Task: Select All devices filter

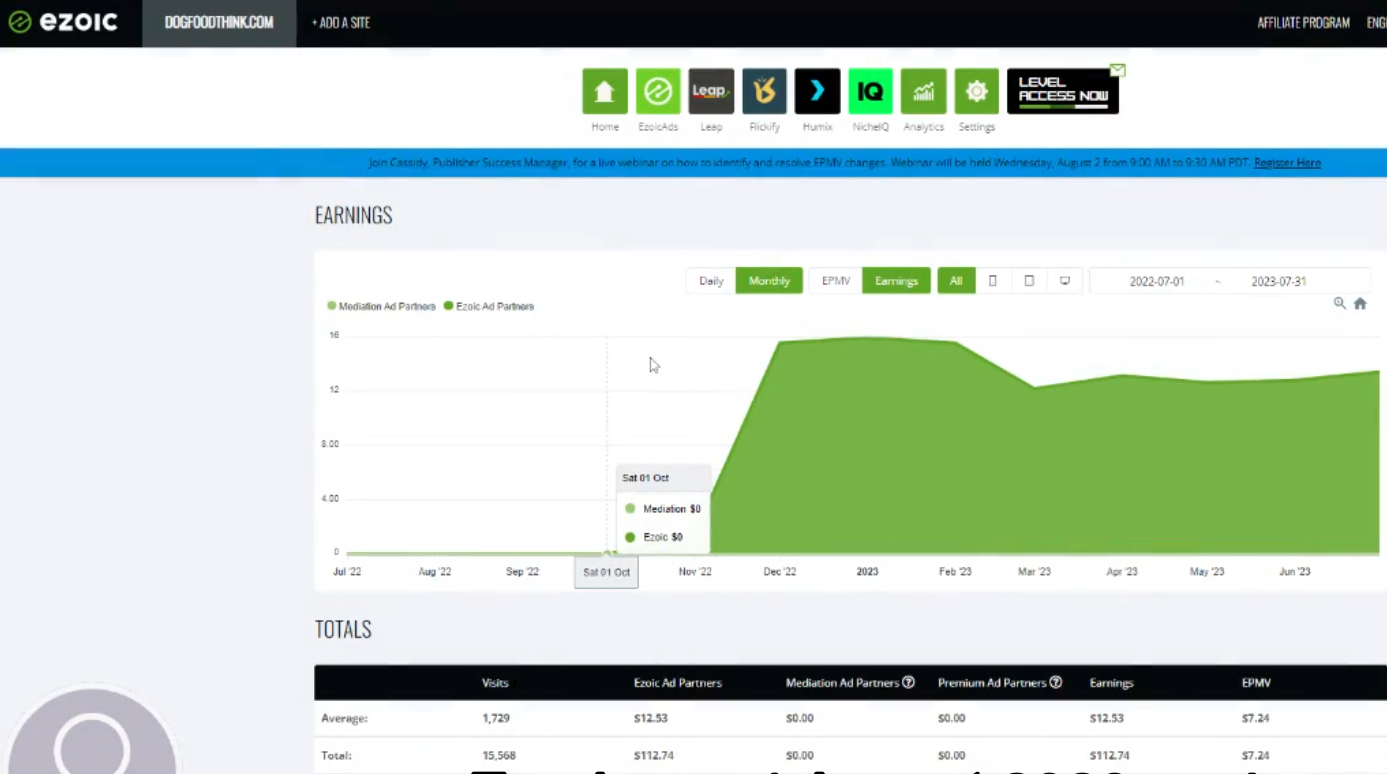Action: pos(956,281)
